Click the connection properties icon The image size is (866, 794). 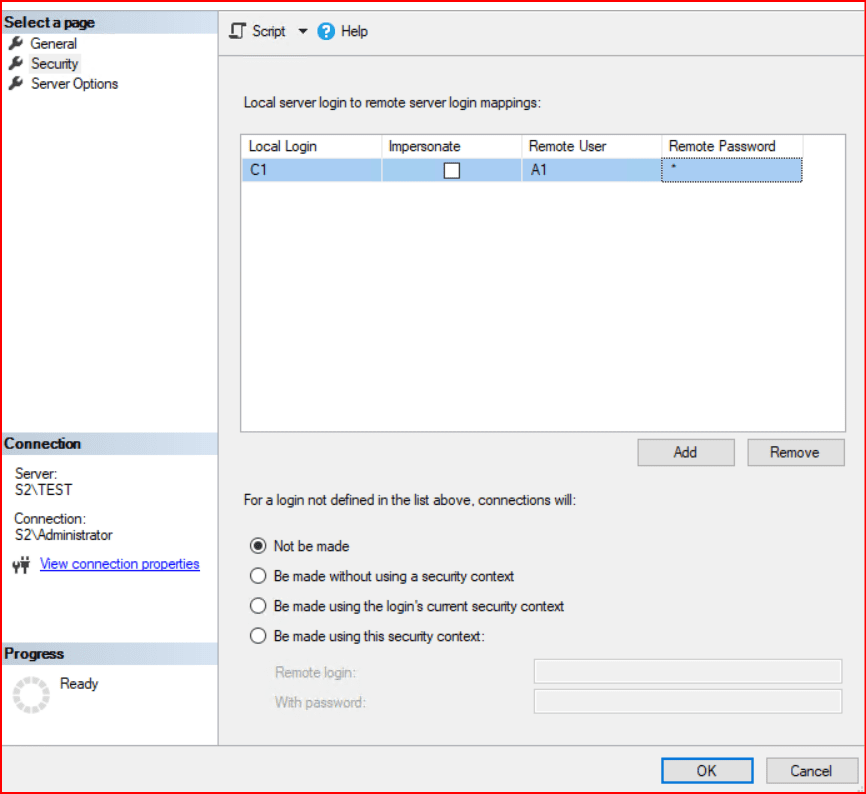pos(21,565)
